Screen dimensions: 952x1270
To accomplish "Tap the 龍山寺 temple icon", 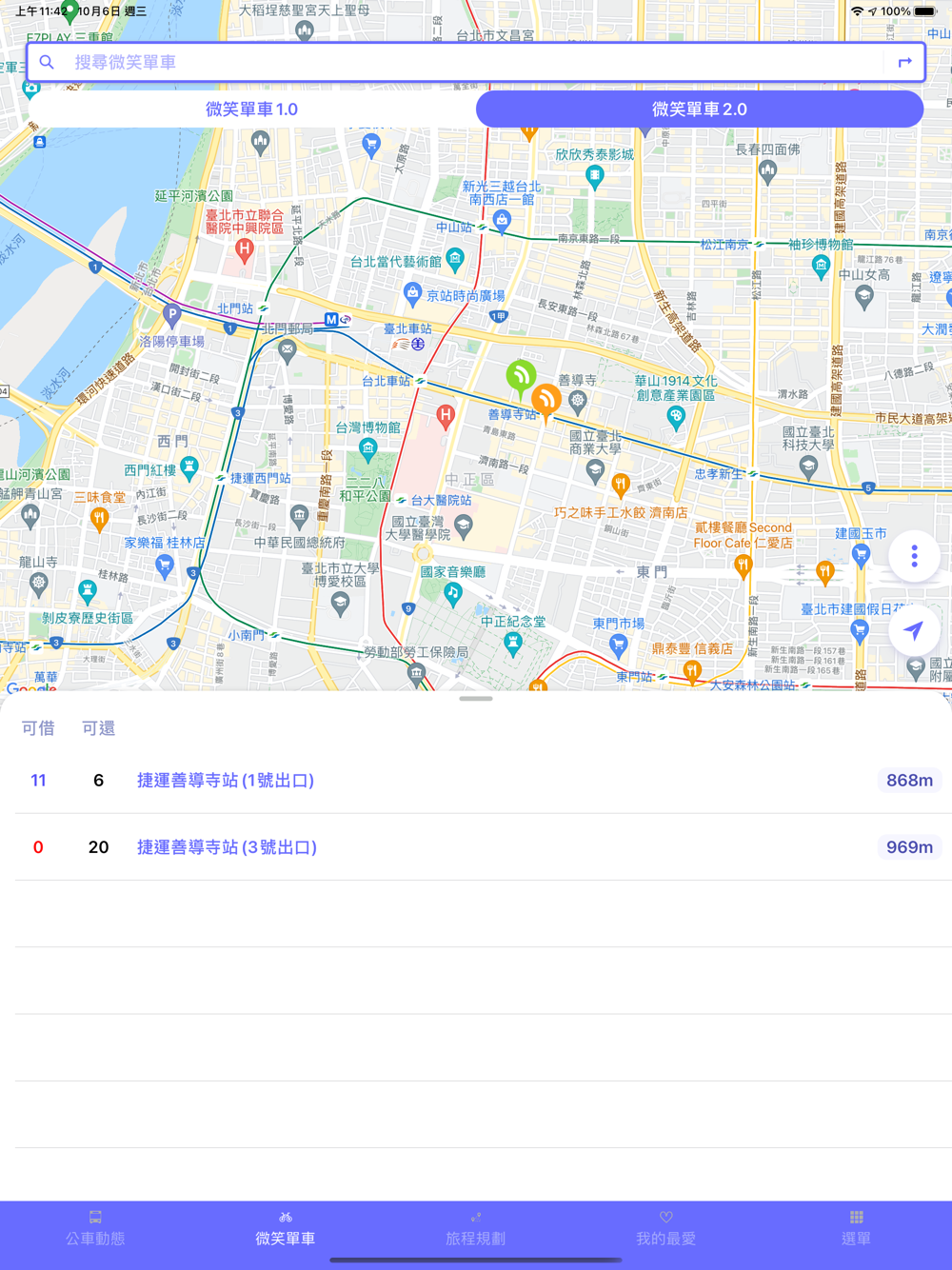I will coord(38,583).
